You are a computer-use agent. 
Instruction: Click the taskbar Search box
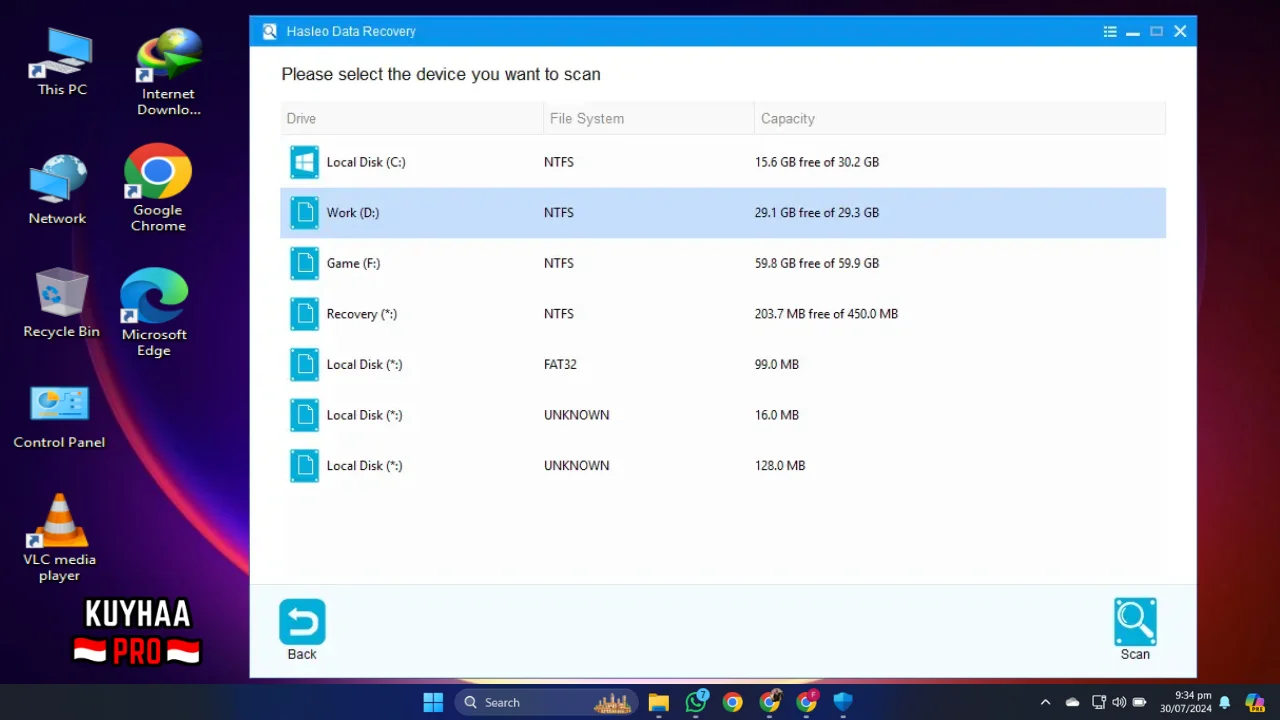(545, 702)
